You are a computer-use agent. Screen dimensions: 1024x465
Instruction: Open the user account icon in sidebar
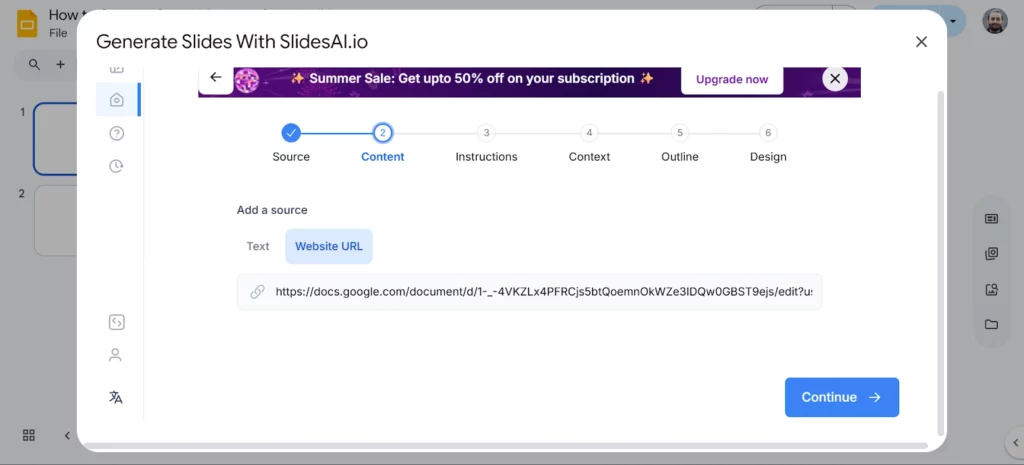coord(116,355)
